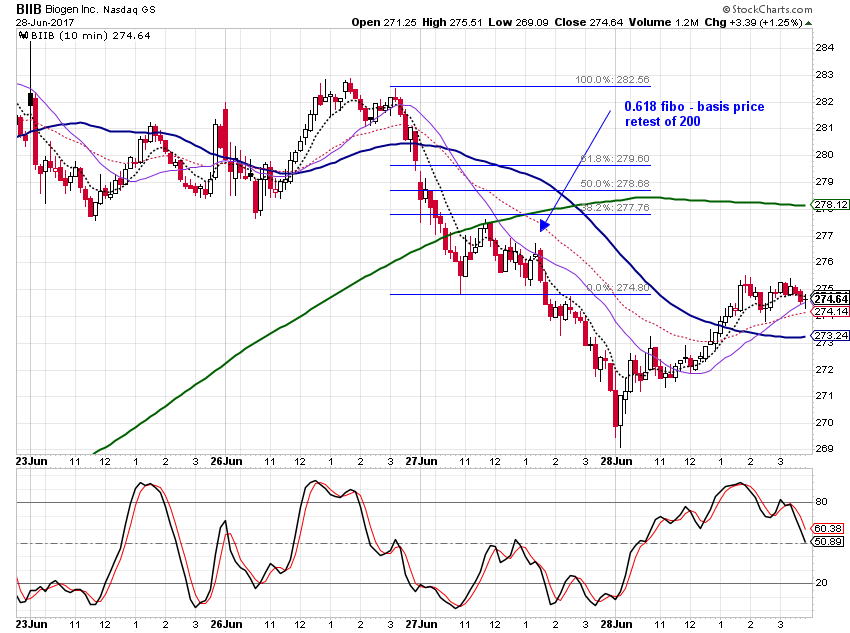The width and height of the screenshot is (850, 633).
Task: Click the 269 price axis label
Action: click(x=825, y=449)
